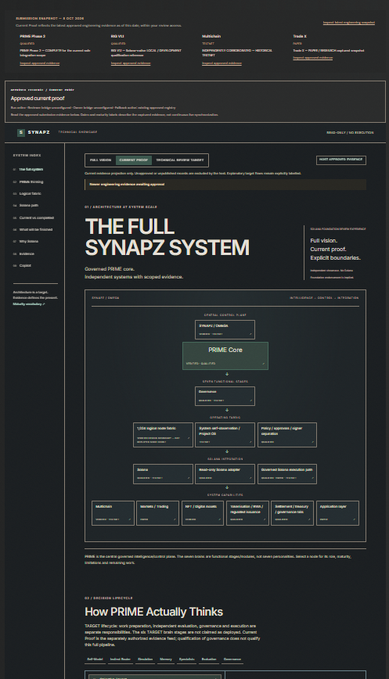The height and width of the screenshot is (679, 389).
Task: Open the Settlement / treasury / governance rails node
Action: click(292, 513)
